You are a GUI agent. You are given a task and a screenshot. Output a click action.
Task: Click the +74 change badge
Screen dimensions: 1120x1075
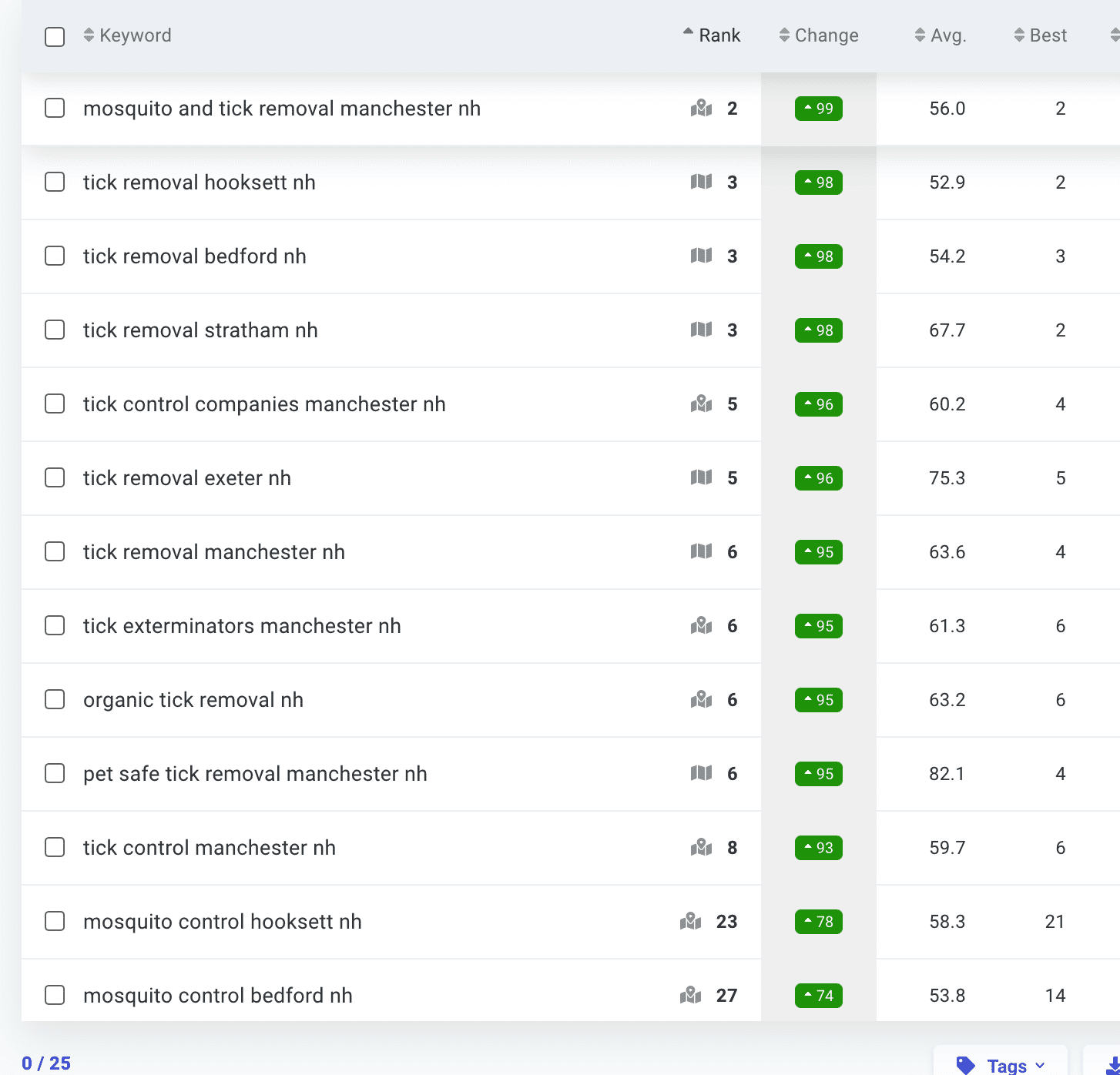(819, 996)
